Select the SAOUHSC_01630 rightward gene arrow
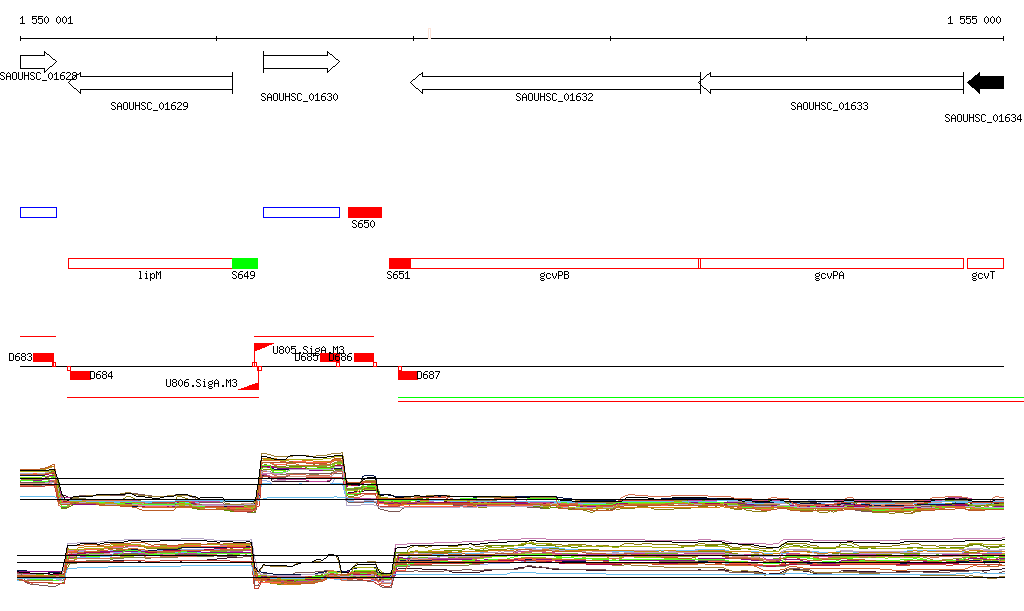Image resolution: width=1024 pixels, height=611 pixels. (x=301, y=62)
